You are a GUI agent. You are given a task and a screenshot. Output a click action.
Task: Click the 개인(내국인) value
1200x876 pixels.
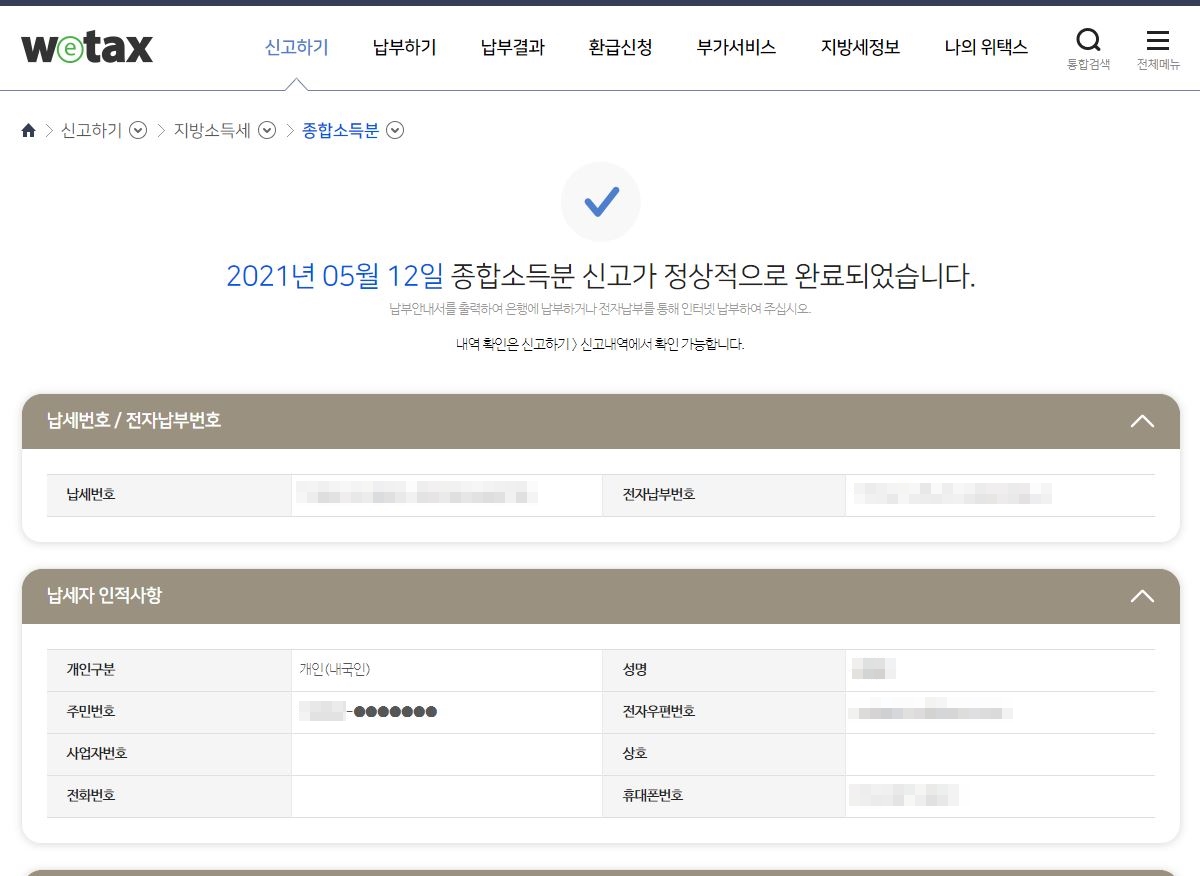click(335, 670)
